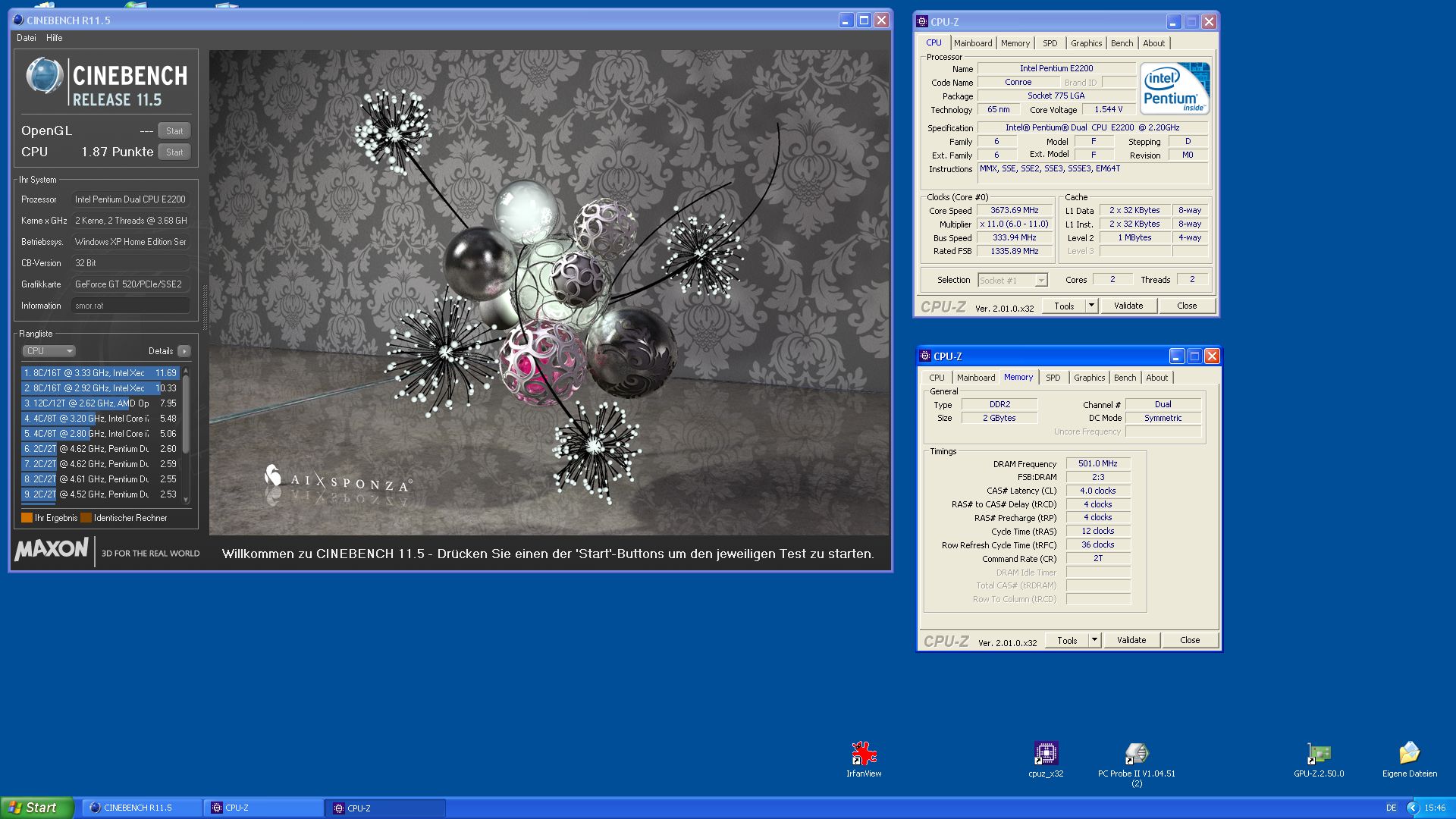Viewport: 1456px width, 819px height.
Task: Click Close in top CPU-Z window
Action: (1187, 306)
